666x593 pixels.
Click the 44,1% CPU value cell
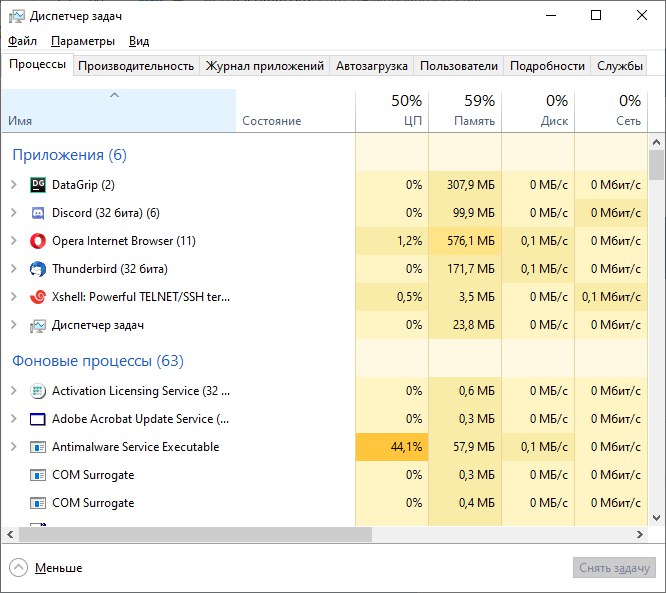[392, 447]
